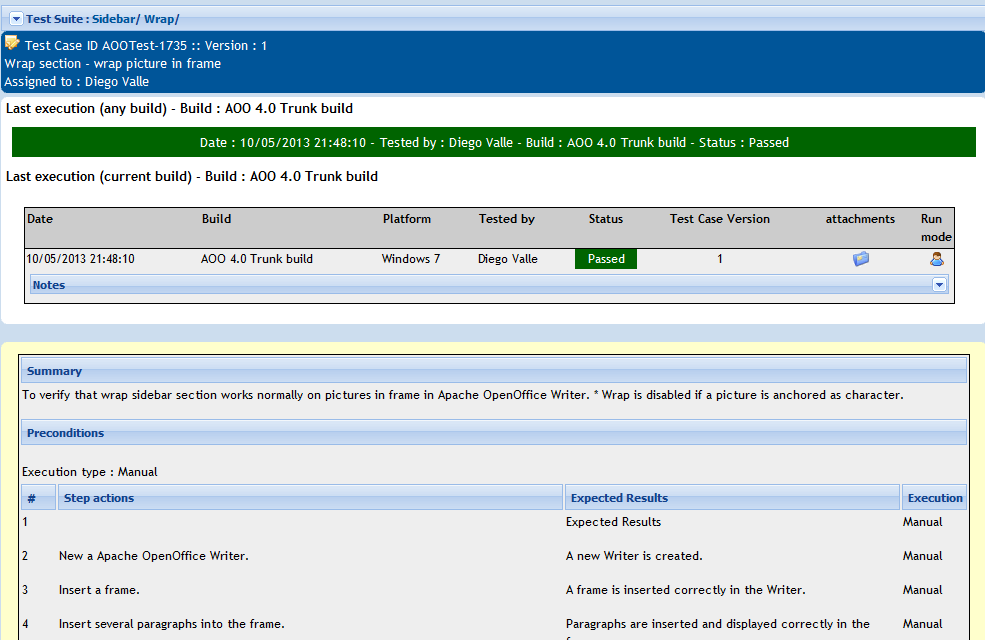The image size is (985, 640).
Task: Click the Status column header
Action: click(x=606, y=219)
